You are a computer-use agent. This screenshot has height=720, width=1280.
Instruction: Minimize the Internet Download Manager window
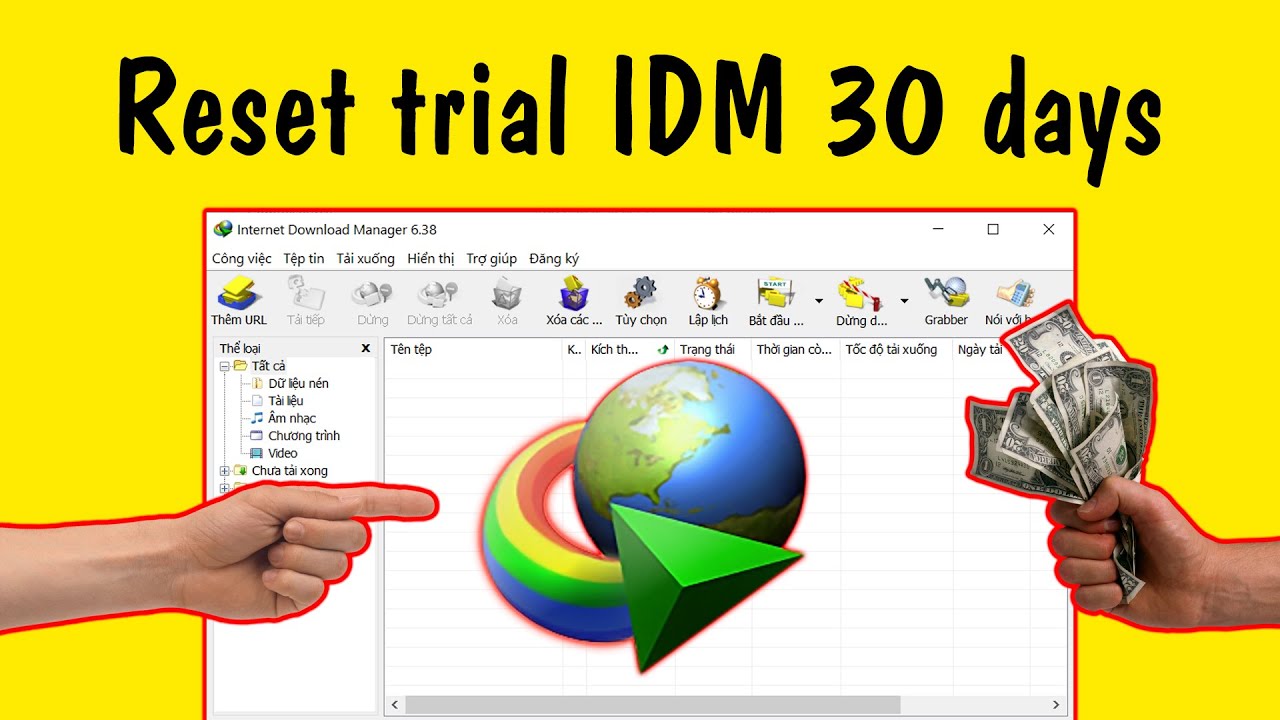click(x=937, y=229)
